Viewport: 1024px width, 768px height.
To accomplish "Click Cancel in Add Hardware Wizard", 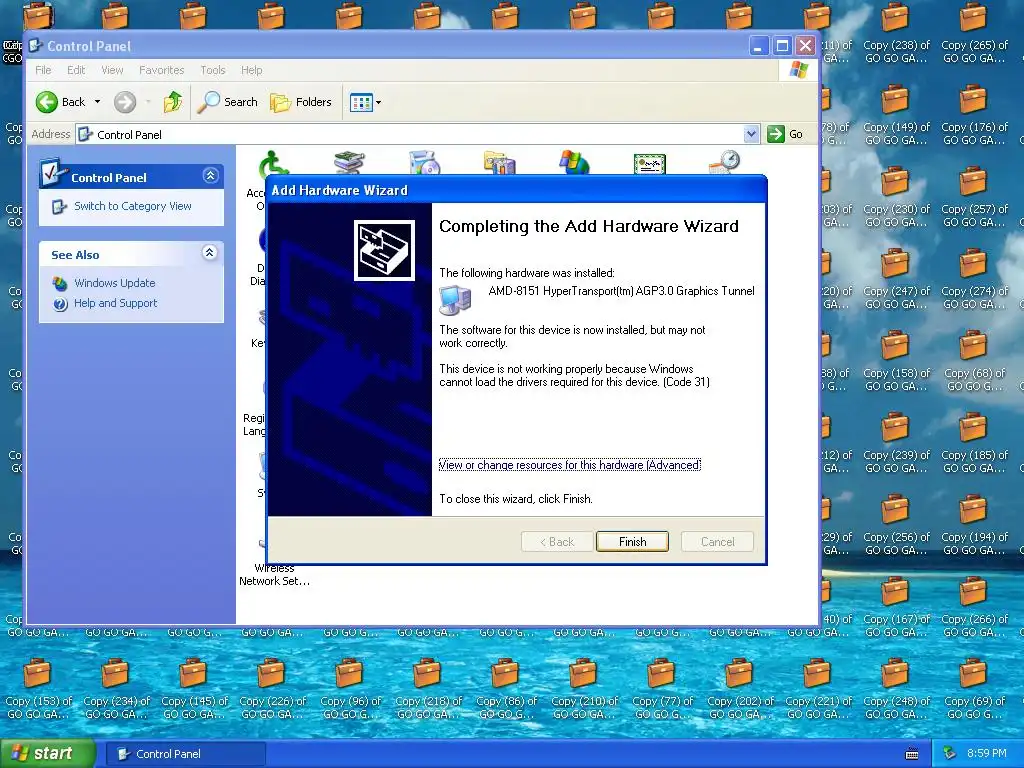I will click(x=717, y=541).
